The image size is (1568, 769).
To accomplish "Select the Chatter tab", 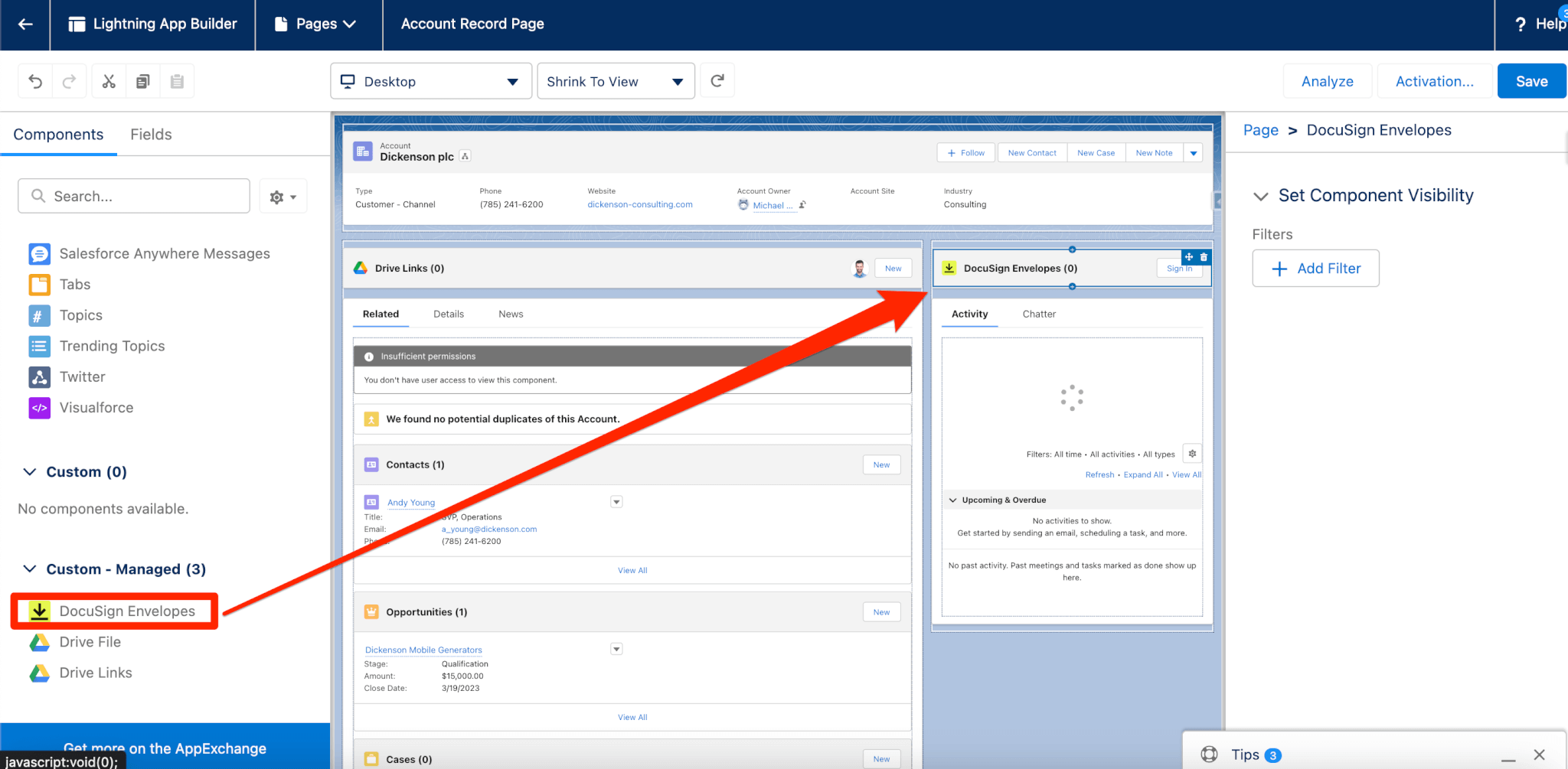I will [x=1039, y=314].
